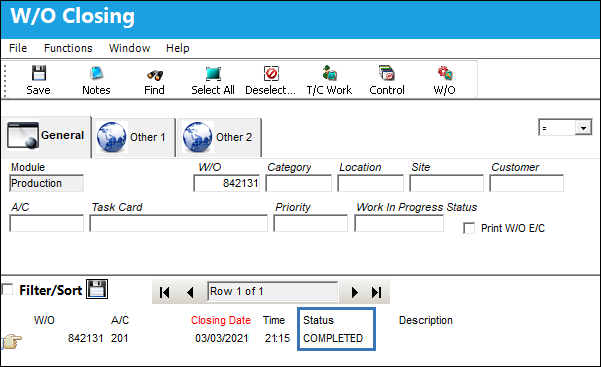Image resolution: width=601 pixels, height=367 pixels.
Task: Click the grid's A/C column header
Action: pyautogui.click(x=120, y=320)
